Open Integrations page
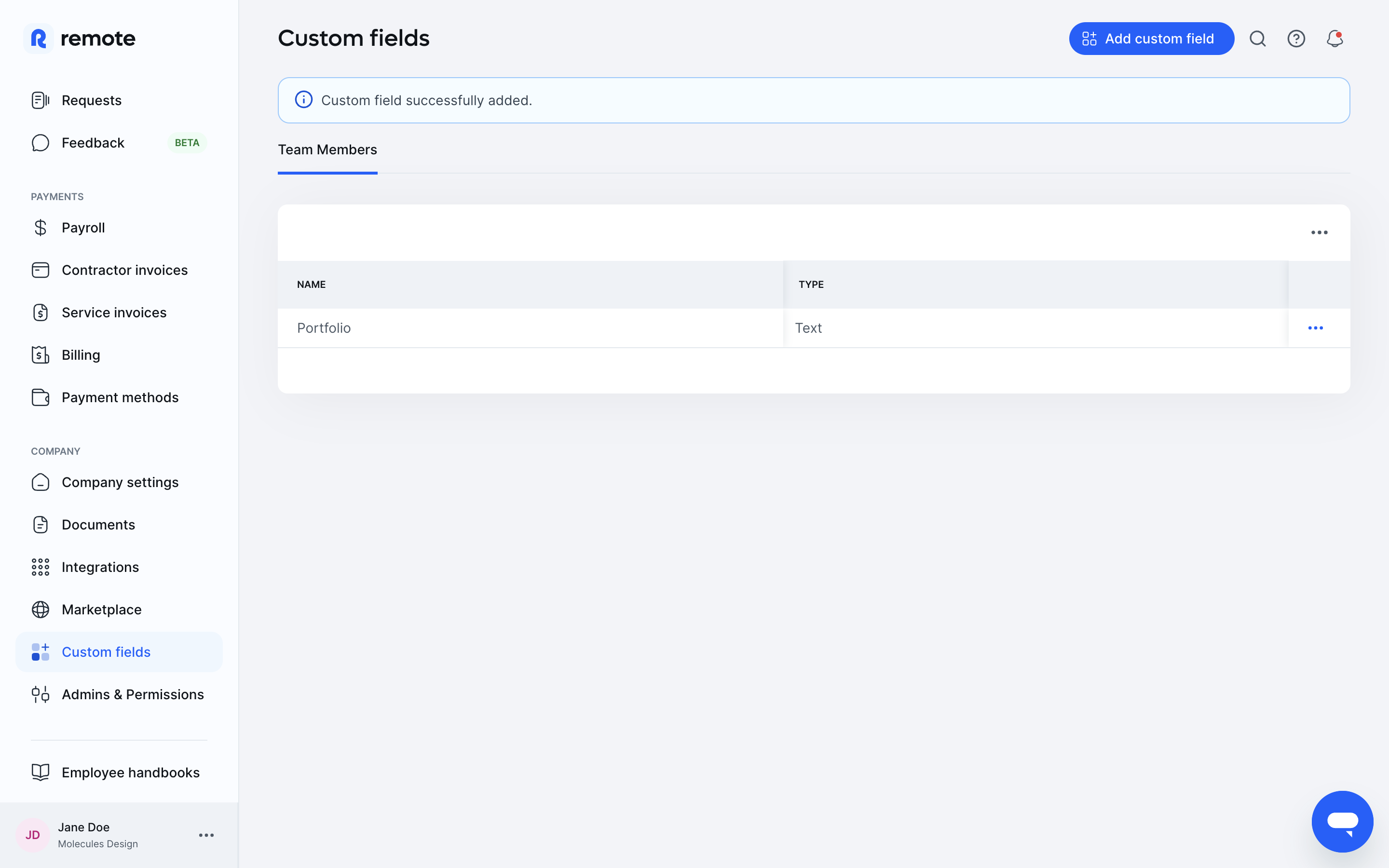The image size is (1389, 868). tap(119, 568)
